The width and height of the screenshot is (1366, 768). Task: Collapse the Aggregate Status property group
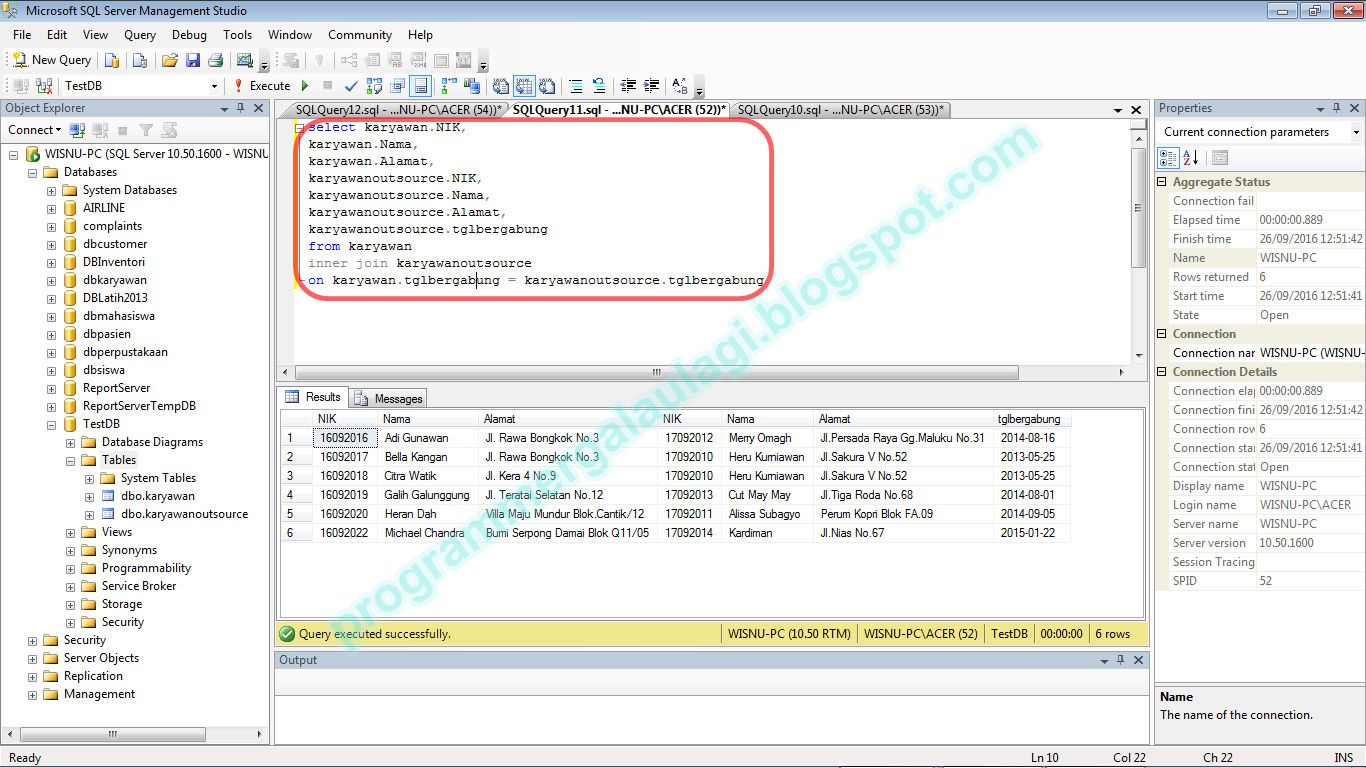point(1159,181)
